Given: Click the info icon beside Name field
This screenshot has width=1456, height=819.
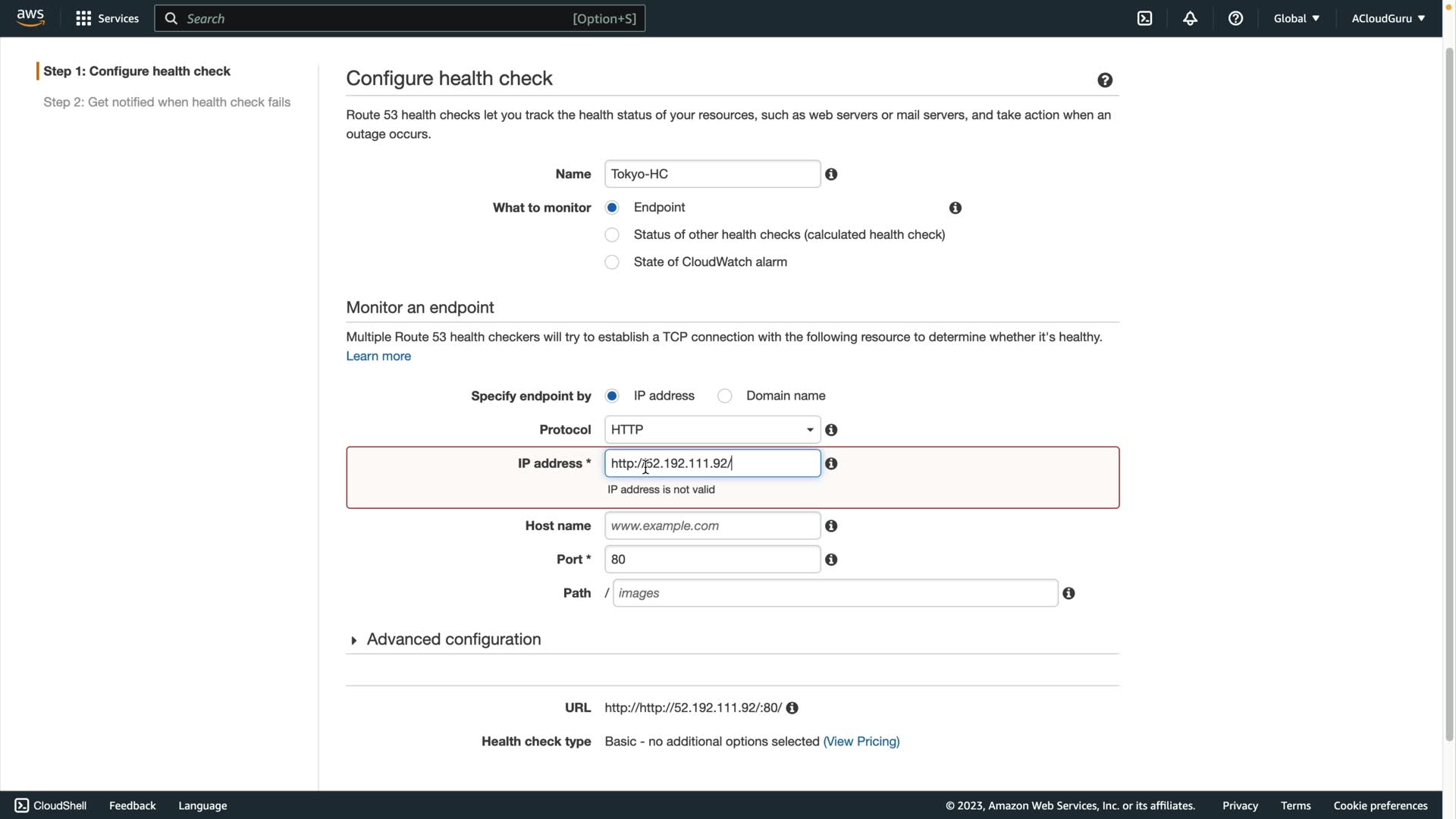Looking at the screenshot, I should tap(831, 174).
